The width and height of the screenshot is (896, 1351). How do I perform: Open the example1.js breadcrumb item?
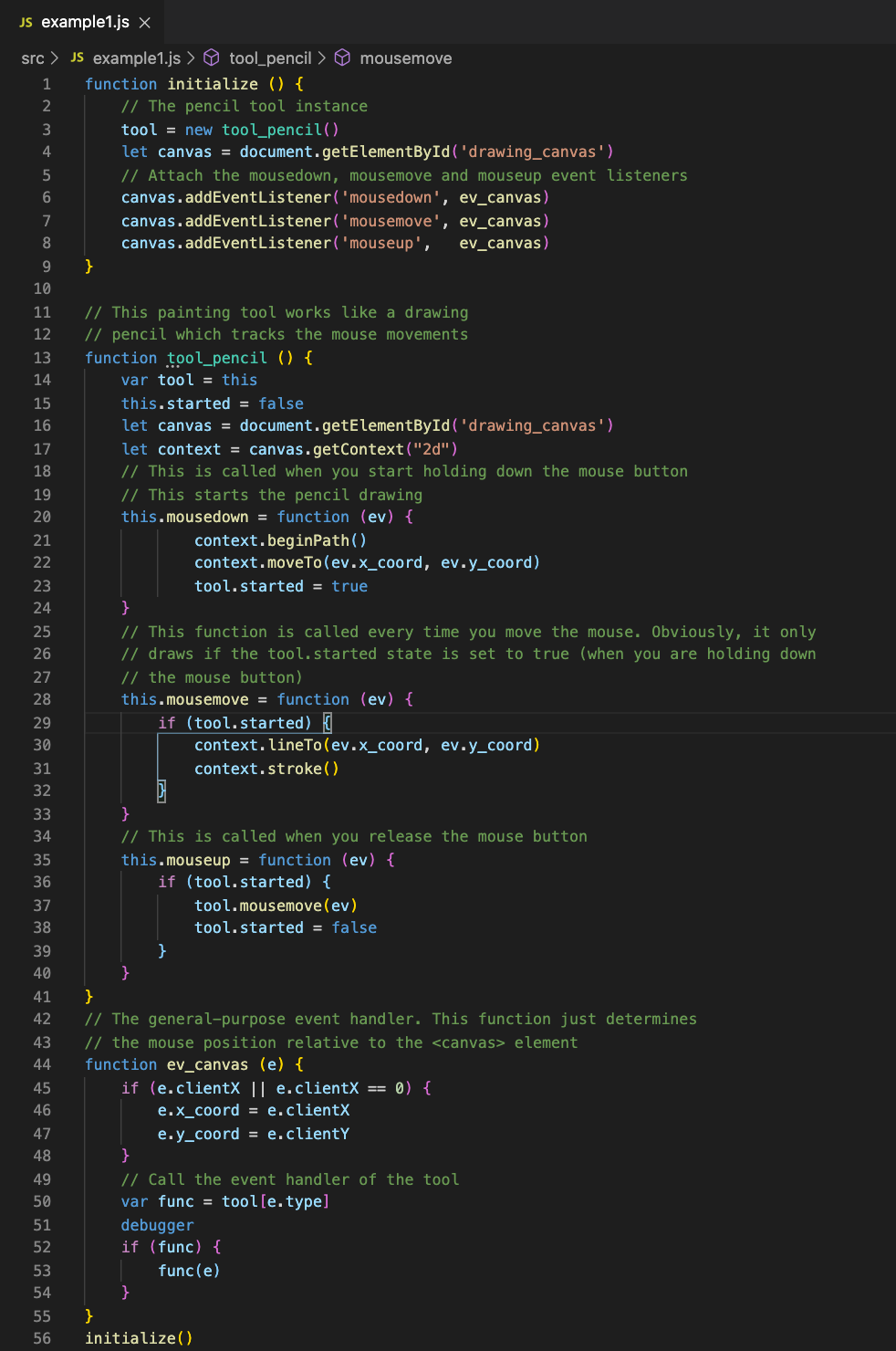pyautogui.click(x=137, y=58)
